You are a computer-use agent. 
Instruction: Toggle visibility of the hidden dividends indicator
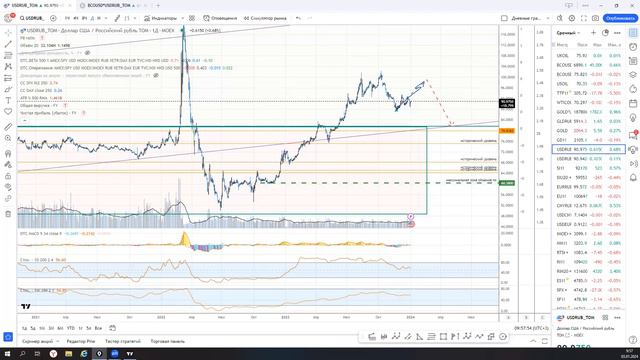pos(156,76)
